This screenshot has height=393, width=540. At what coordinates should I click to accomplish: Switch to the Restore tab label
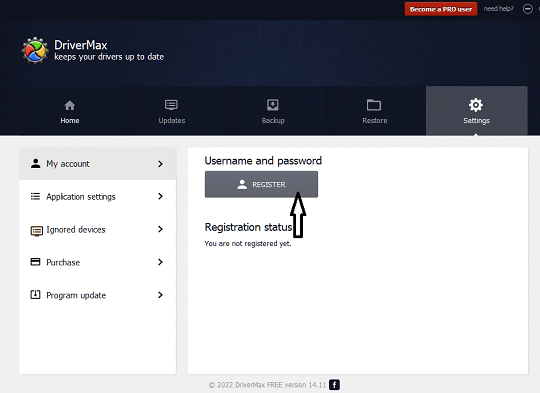pyautogui.click(x=375, y=121)
